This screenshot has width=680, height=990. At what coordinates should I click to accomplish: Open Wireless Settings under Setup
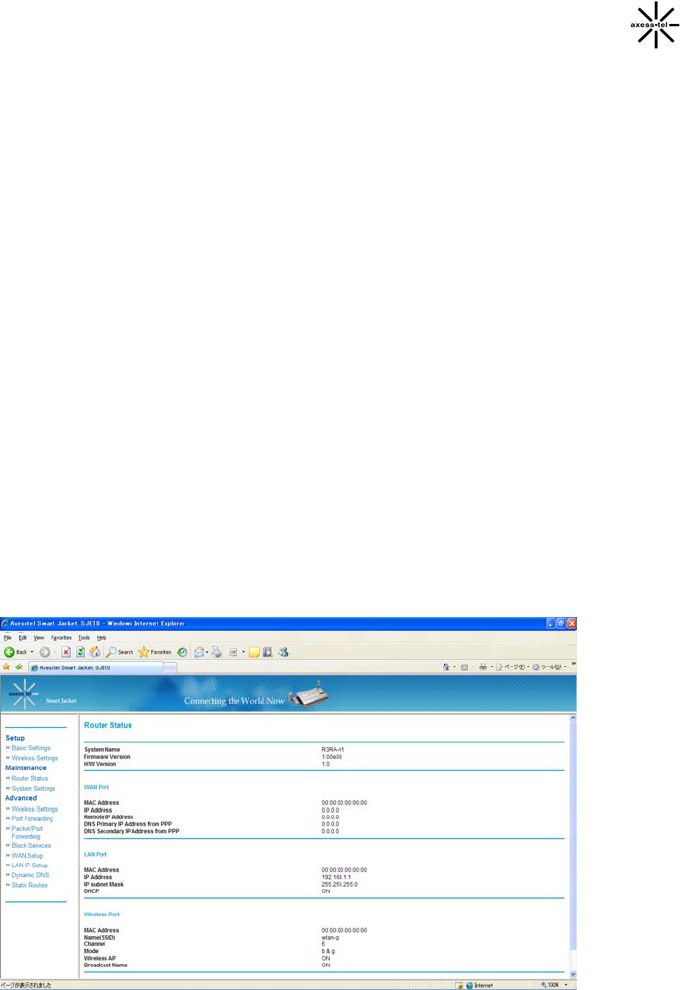coord(35,758)
